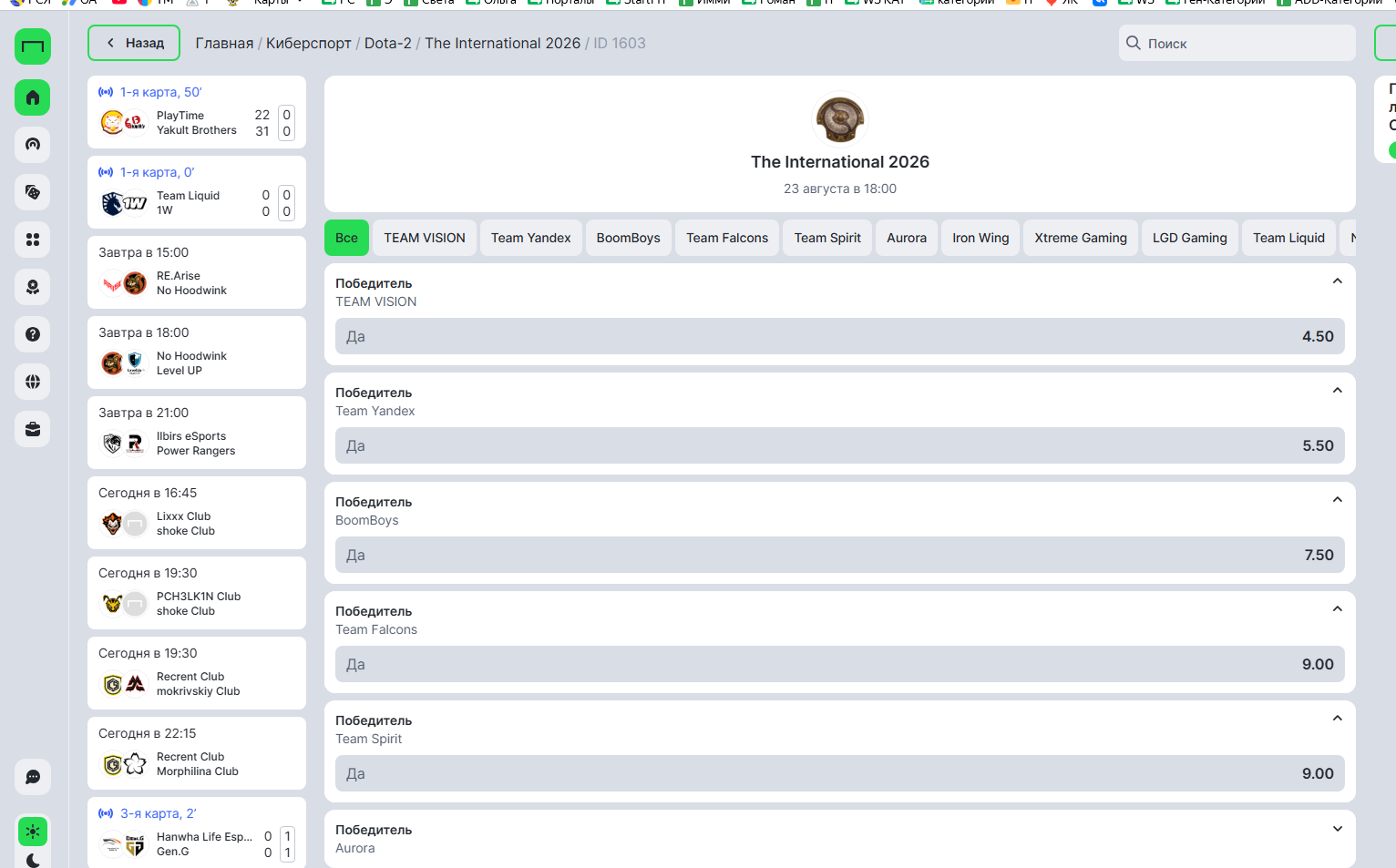Open the Lixxx Club vs shoke Club match

tap(197, 513)
